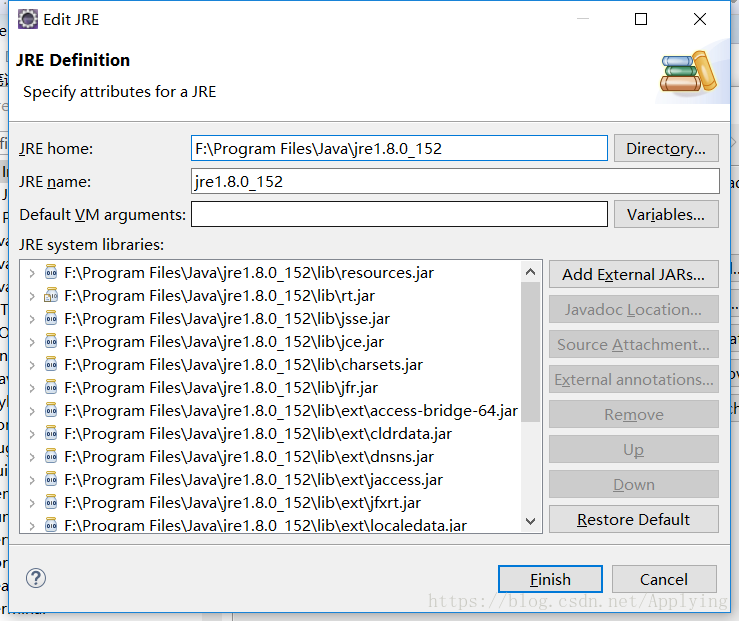Click the Eclipse icon in the title bar
The width and height of the screenshot is (739, 621).
click(x=28, y=19)
